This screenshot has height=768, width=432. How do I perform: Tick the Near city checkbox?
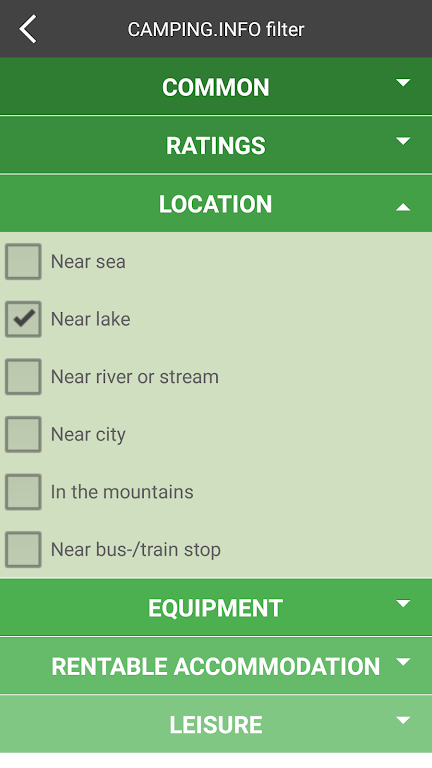point(23,434)
